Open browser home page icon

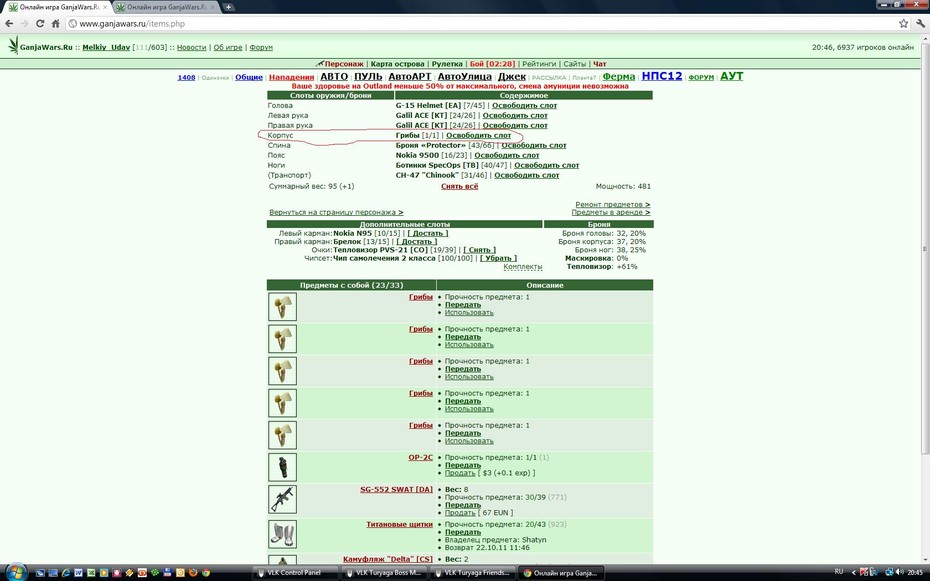(x=55, y=24)
